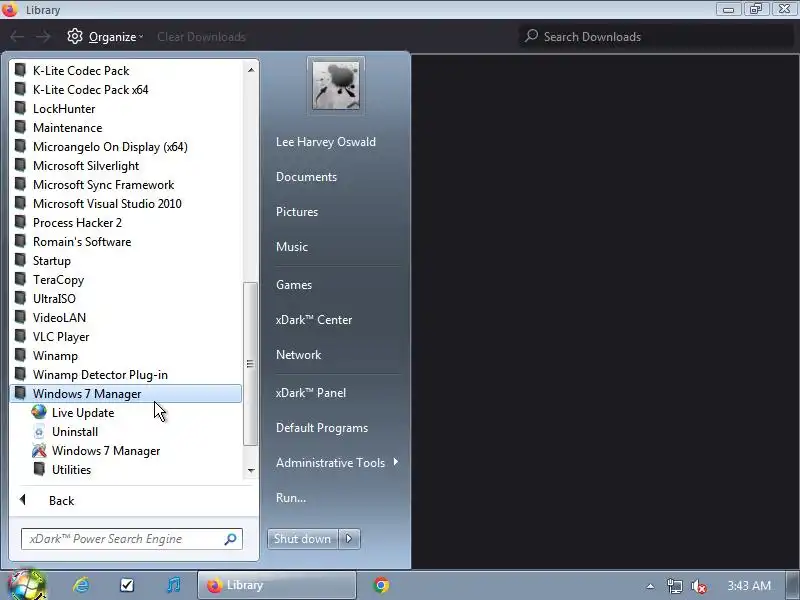Expand the Winamp folder

pyautogui.click(x=125, y=356)
